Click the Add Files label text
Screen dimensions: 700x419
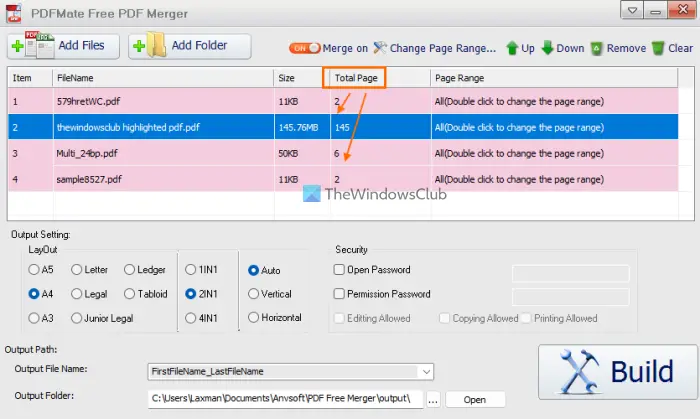81,45
